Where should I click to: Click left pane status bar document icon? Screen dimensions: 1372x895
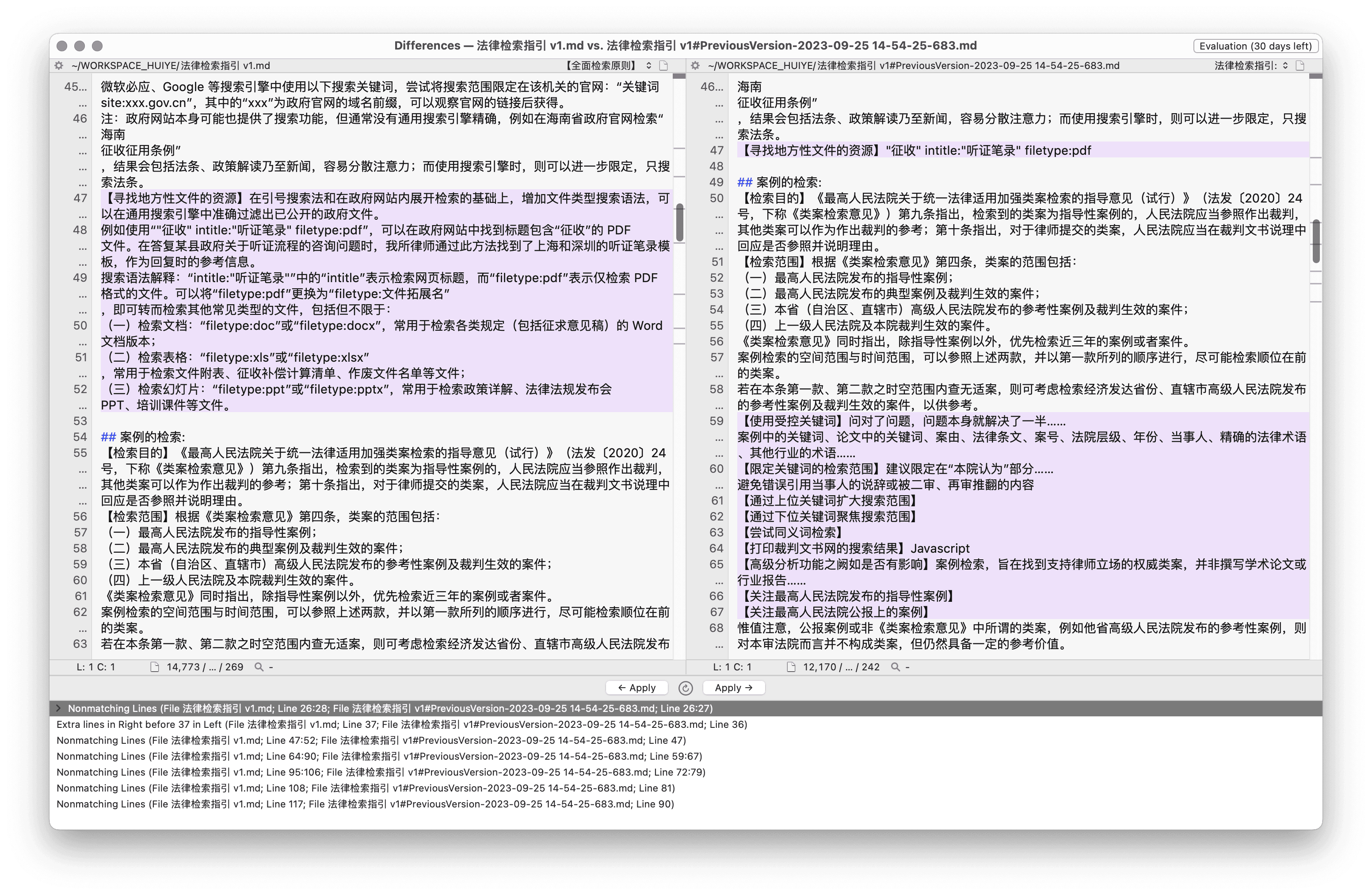[154, 667]
